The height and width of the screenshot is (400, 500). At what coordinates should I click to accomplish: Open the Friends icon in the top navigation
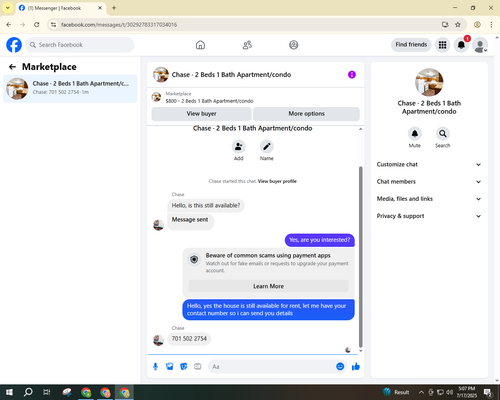(247, 45)
